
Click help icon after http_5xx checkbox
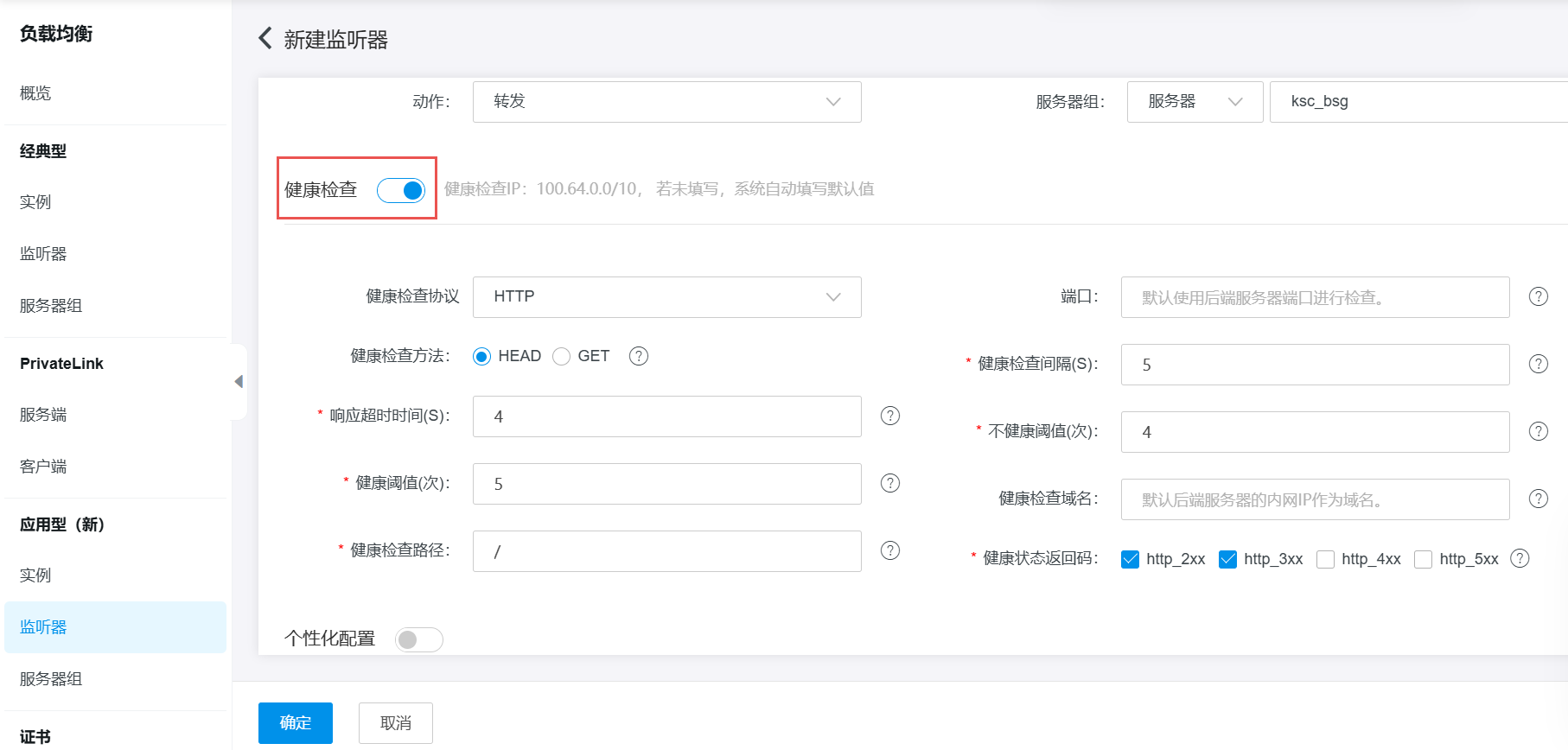[x=1519, y=558]
